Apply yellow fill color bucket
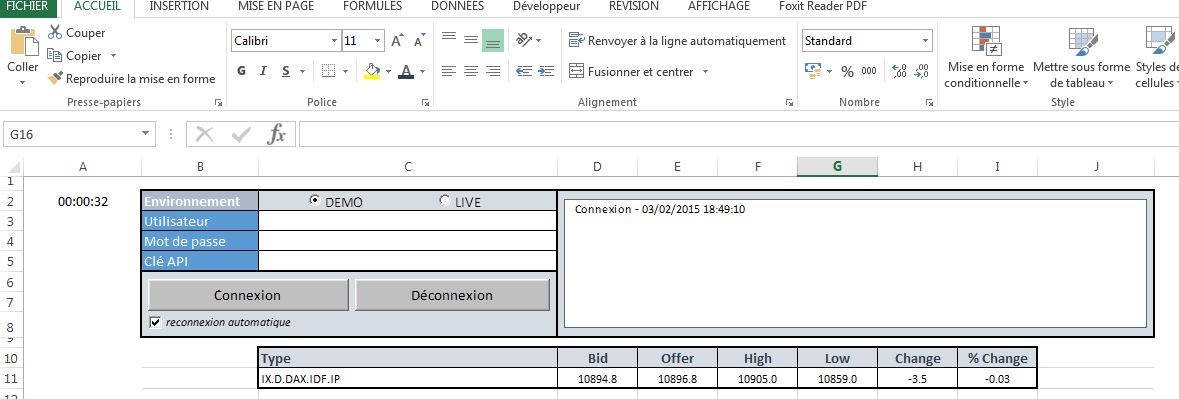The width and height of the screenshot is (1179, 399). 371,71
